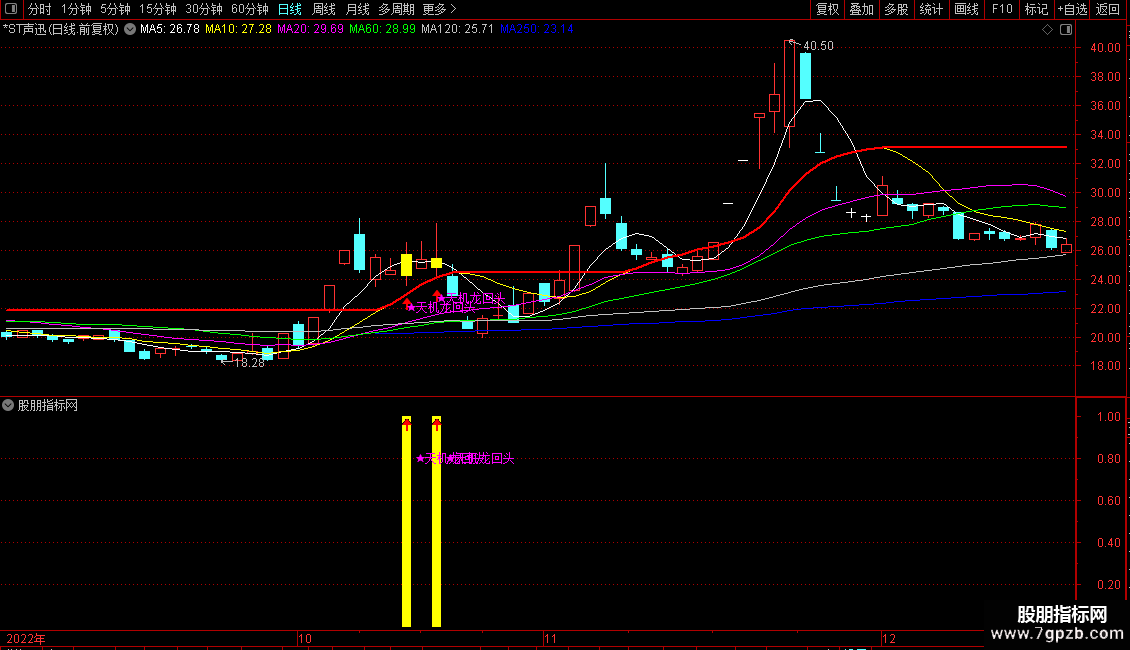Click the yellow MA10: 27.28 label
Screen dimensions: 1130x650
(238, 29)
